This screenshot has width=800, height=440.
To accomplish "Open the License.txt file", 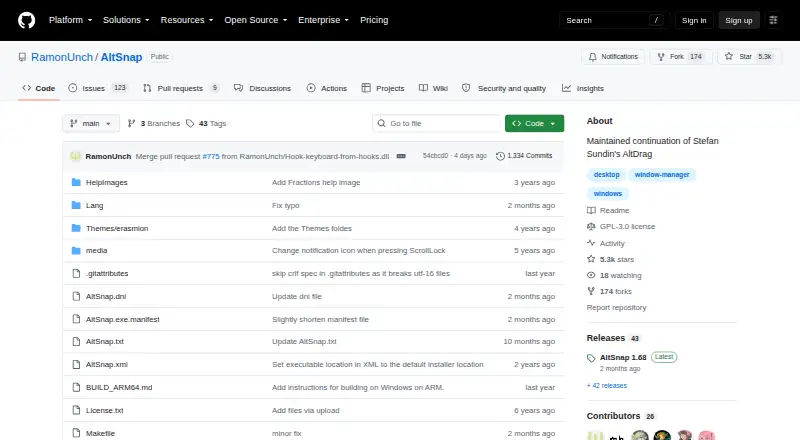I will 105,410.
